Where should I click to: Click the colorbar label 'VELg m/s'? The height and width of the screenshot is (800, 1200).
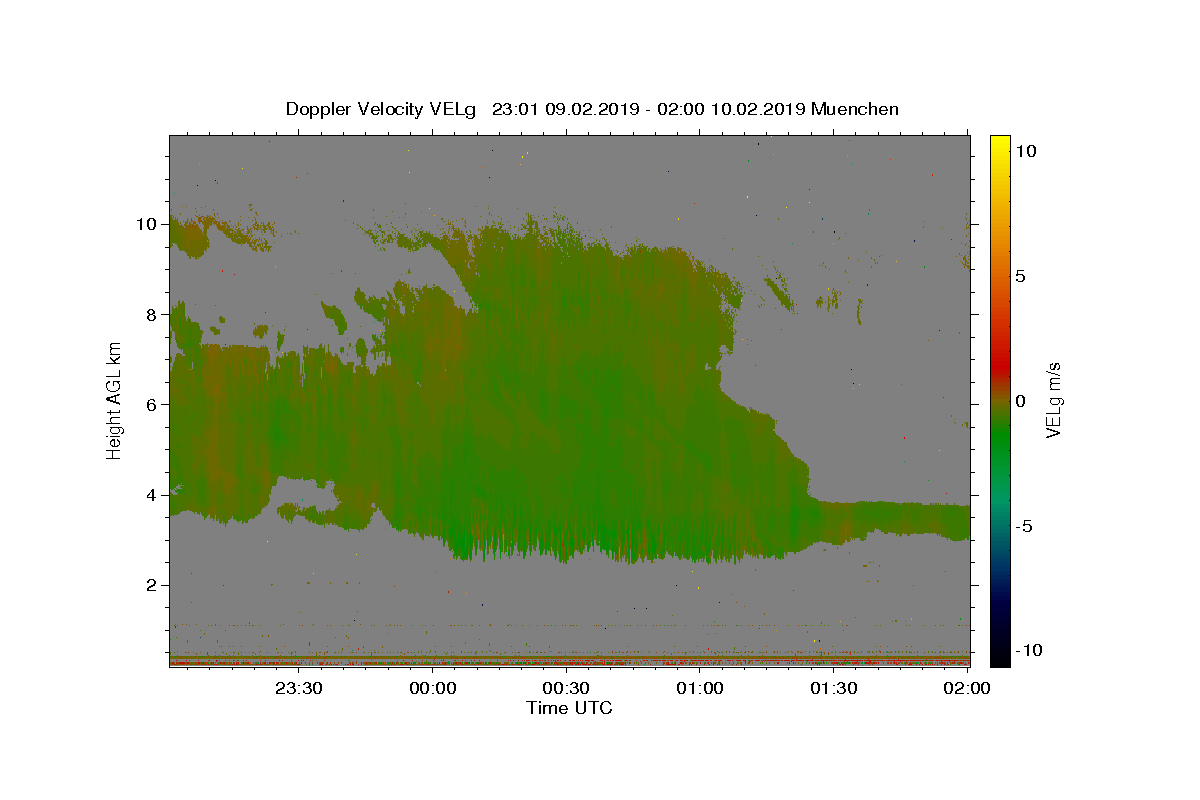(x=1053, y=400)
